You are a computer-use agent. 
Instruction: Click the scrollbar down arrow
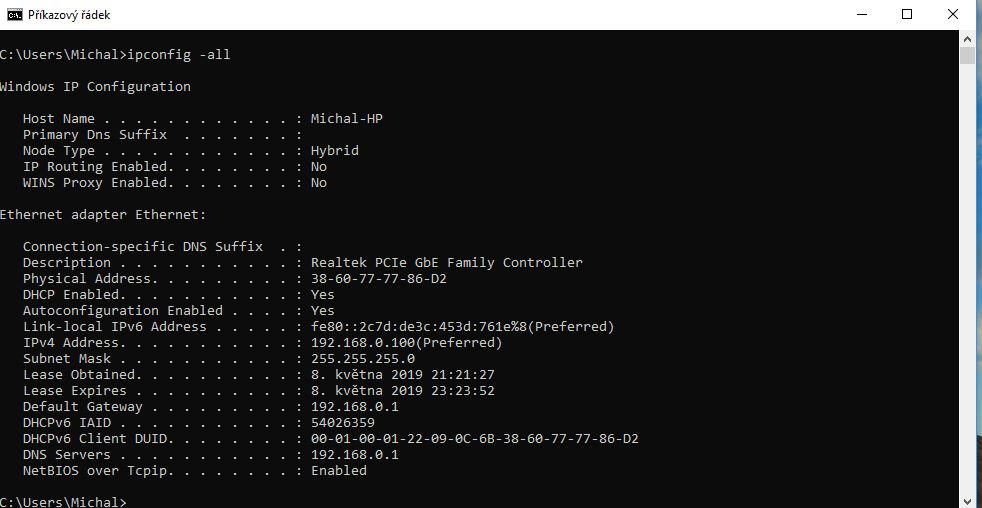(967, 500)
